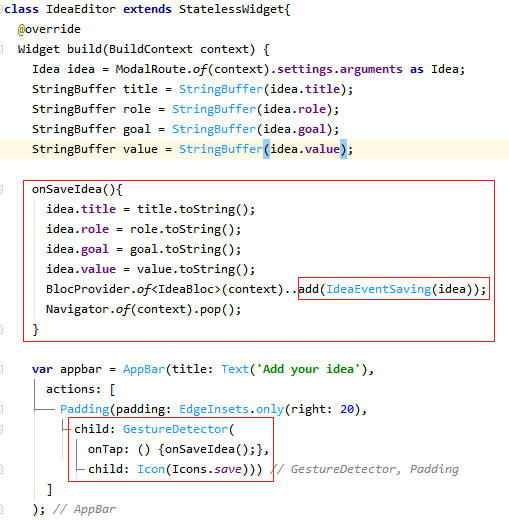
Task: Collapse the var appbar fold marker
Action: pyautogui.click(x=1, y=369)
